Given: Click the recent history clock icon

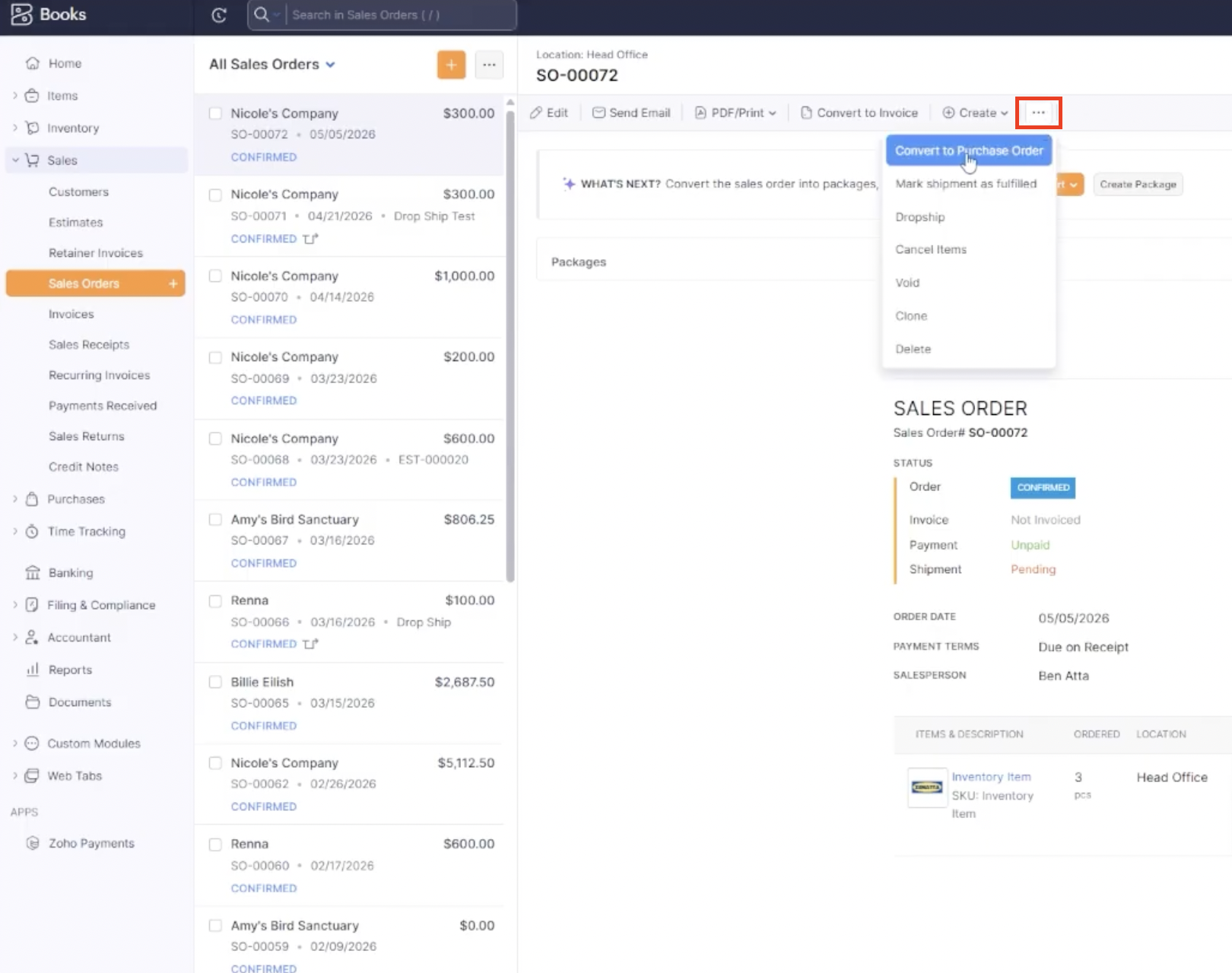Looking at the screenshot, I should coord(219,14).
